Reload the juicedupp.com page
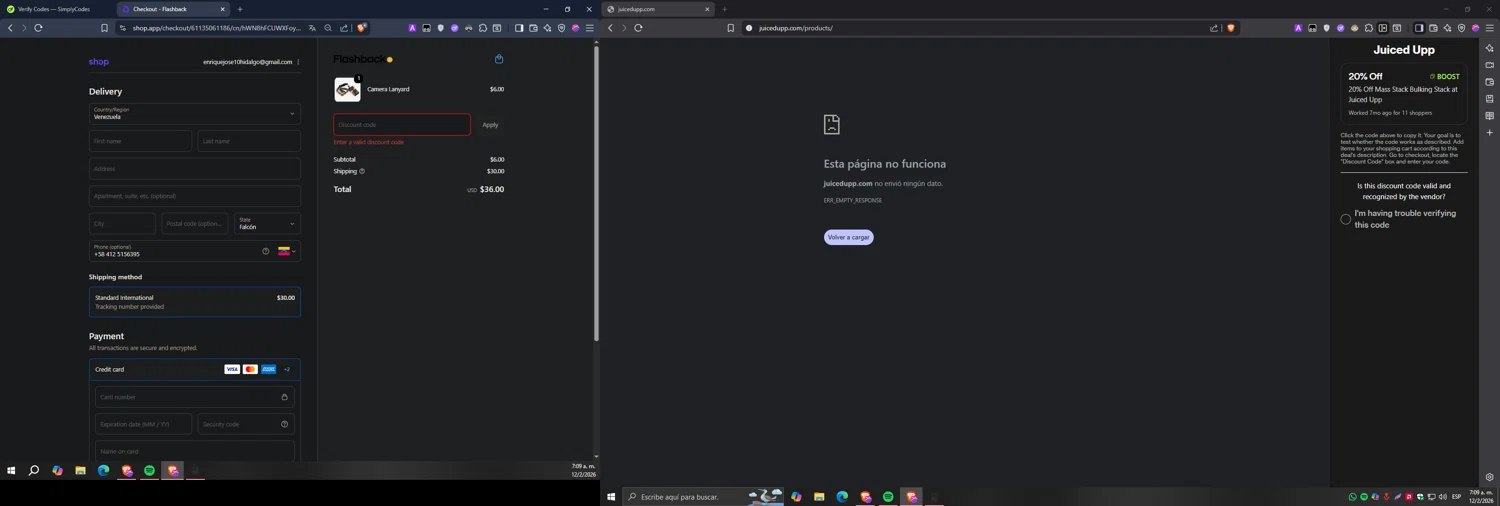 [638, 28]
